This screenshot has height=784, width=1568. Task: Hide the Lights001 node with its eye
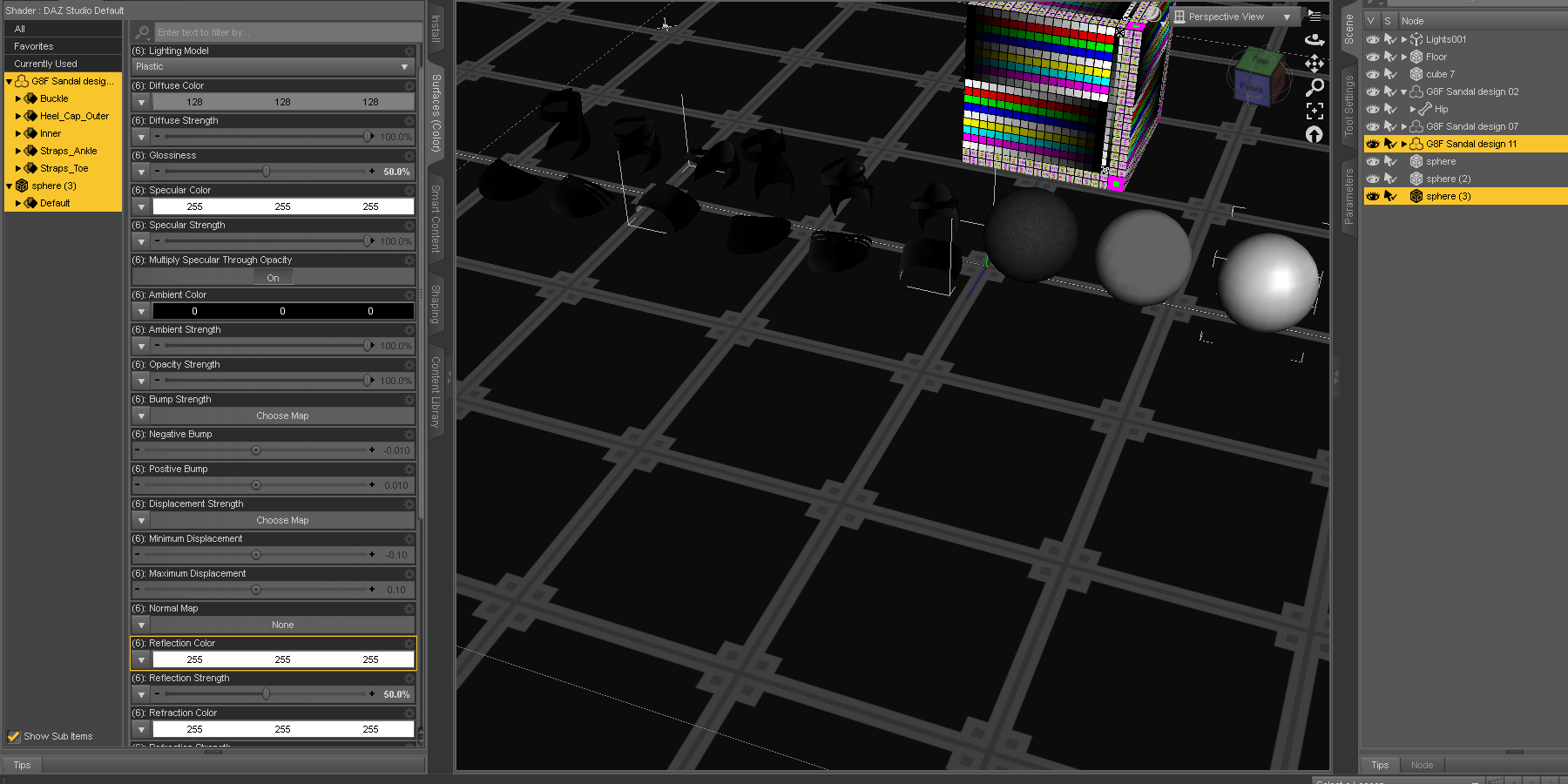point(1373,39)
